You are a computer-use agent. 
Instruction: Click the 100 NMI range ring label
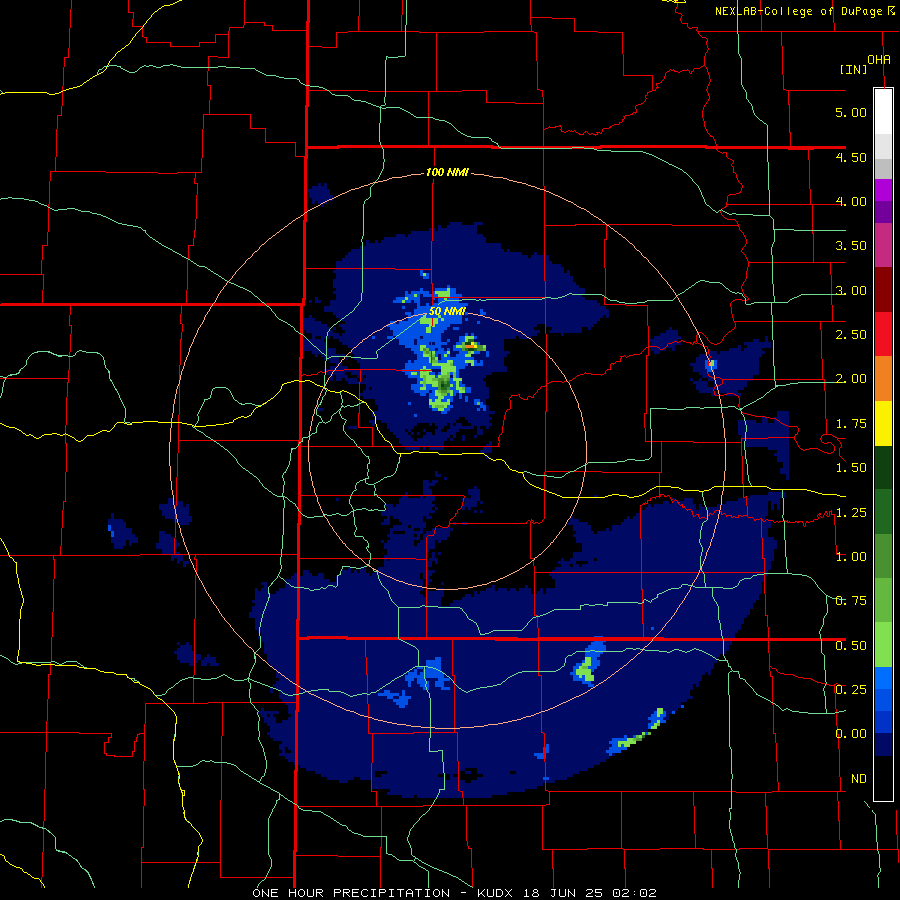pos(447,172)
